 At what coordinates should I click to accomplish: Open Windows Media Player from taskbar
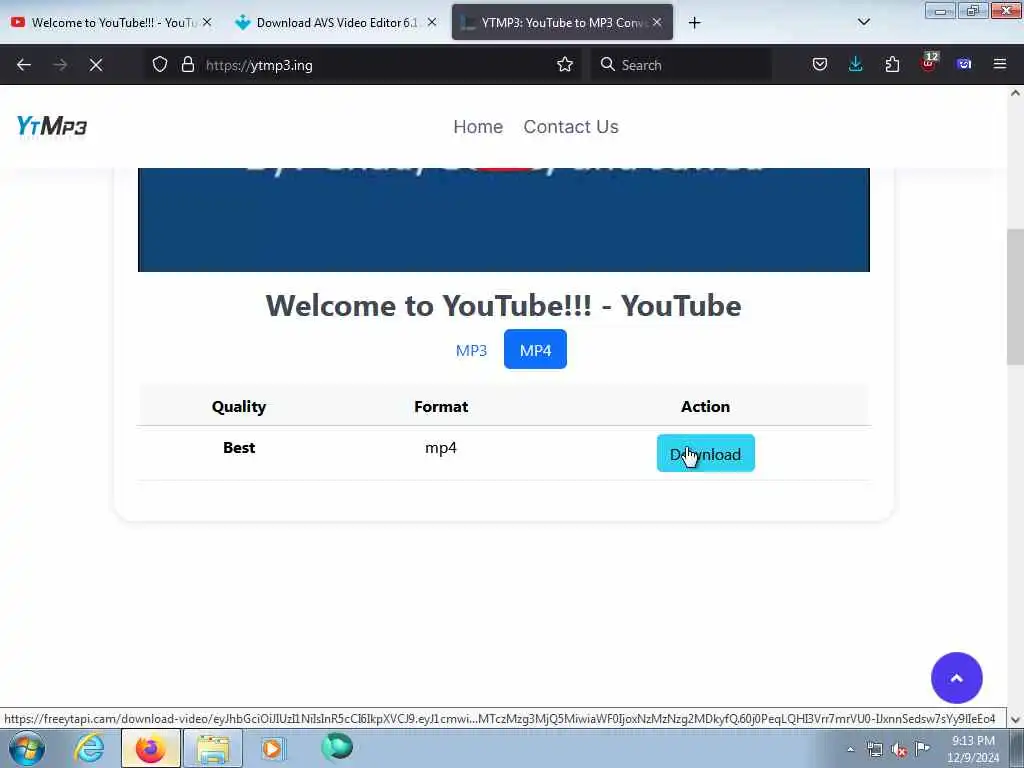point(273,748)
